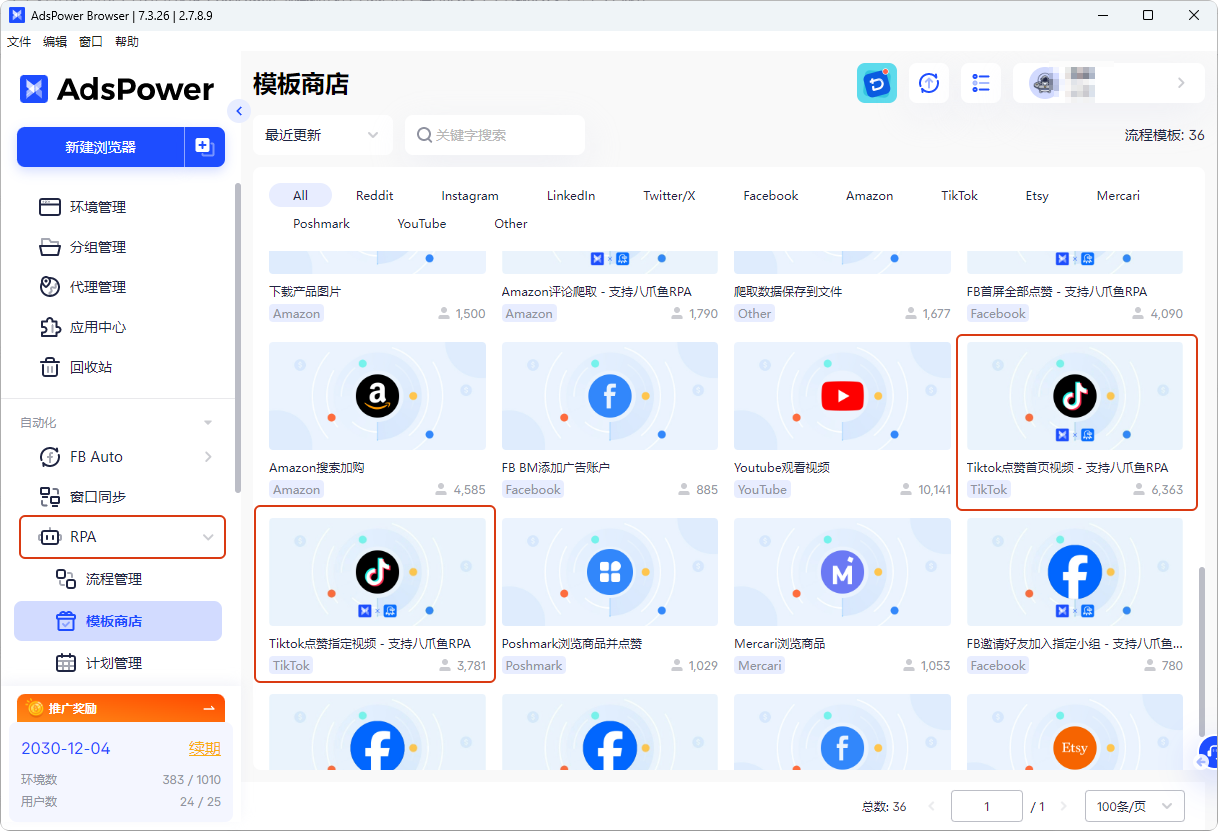The width and height of the screenshot is (1218, 831).
Task: Collapse the 自动化 section header
Action: [x=208, y=423]
